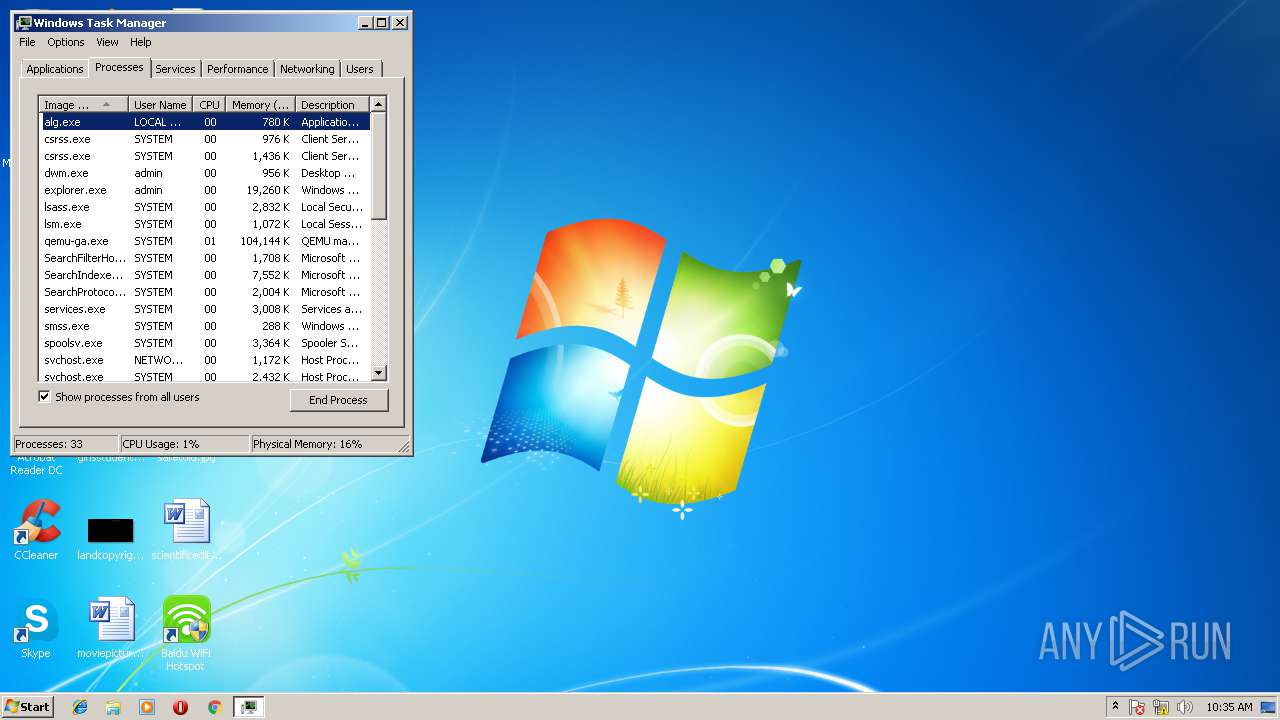
Task: Open Windows Explorer folder in taskbar
Action: pyautogui.click(x=113, y=707)
